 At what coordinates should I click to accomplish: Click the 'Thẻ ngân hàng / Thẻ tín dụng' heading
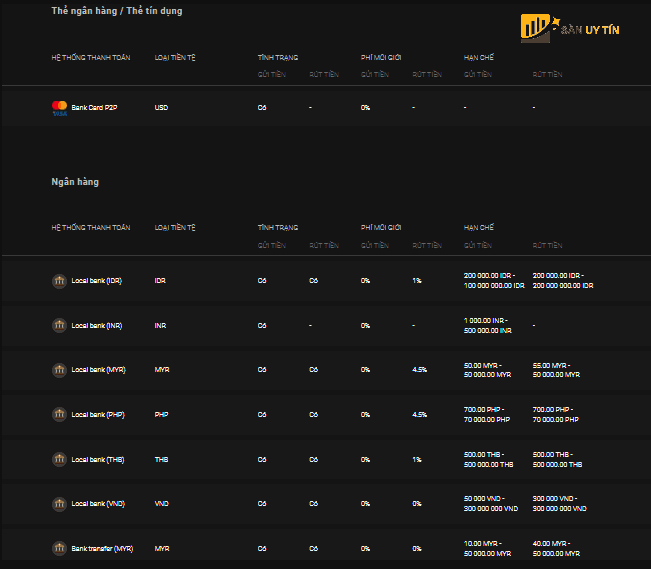tap(117, 11)
